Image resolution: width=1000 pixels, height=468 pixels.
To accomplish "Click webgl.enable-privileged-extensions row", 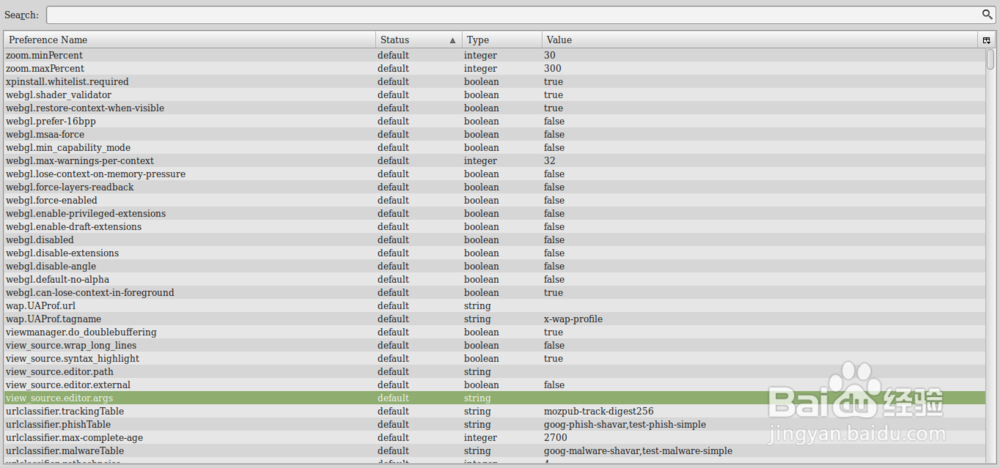I will click(x=494, y=214).
